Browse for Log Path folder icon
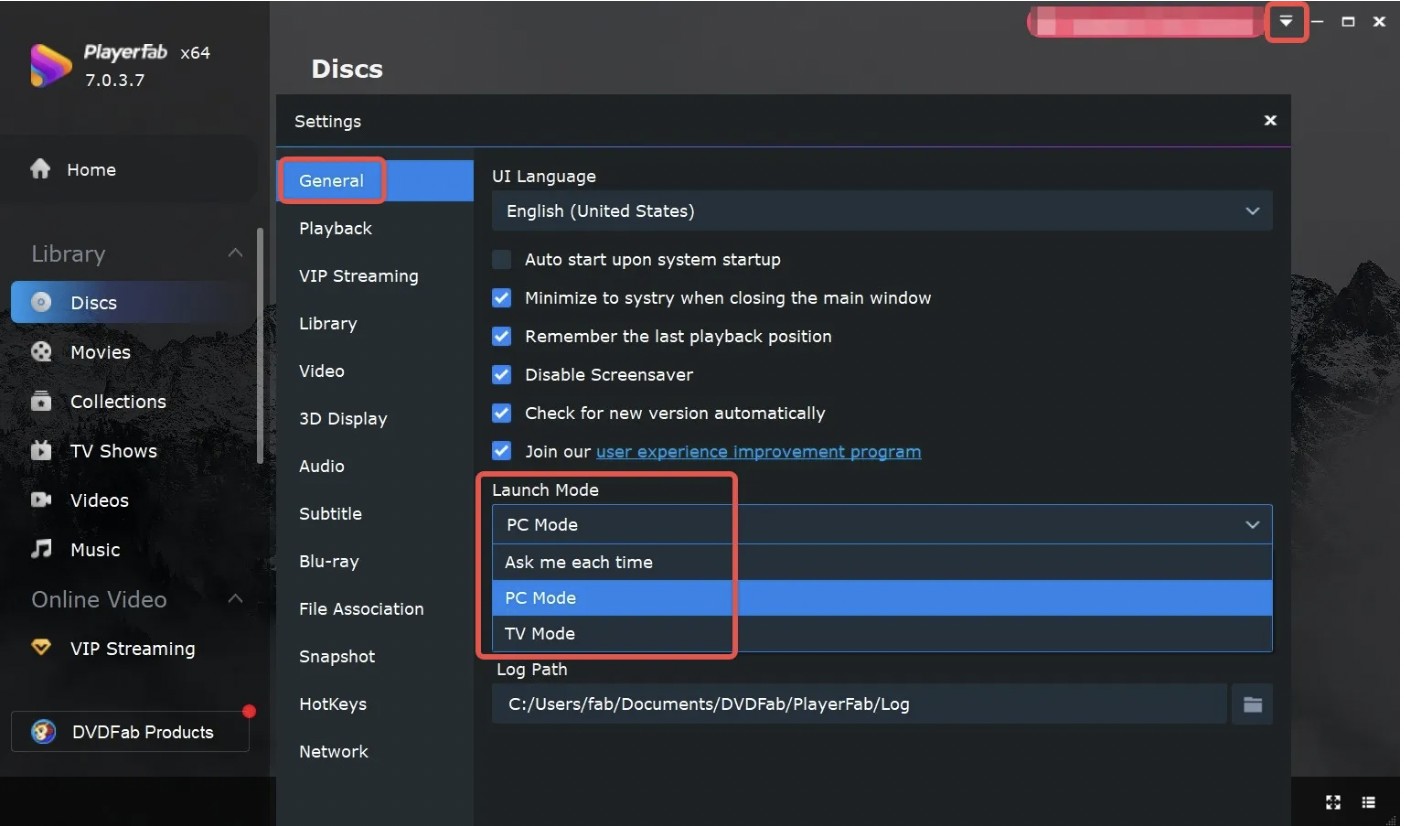1404x826 pixels. pos(1252,704)
